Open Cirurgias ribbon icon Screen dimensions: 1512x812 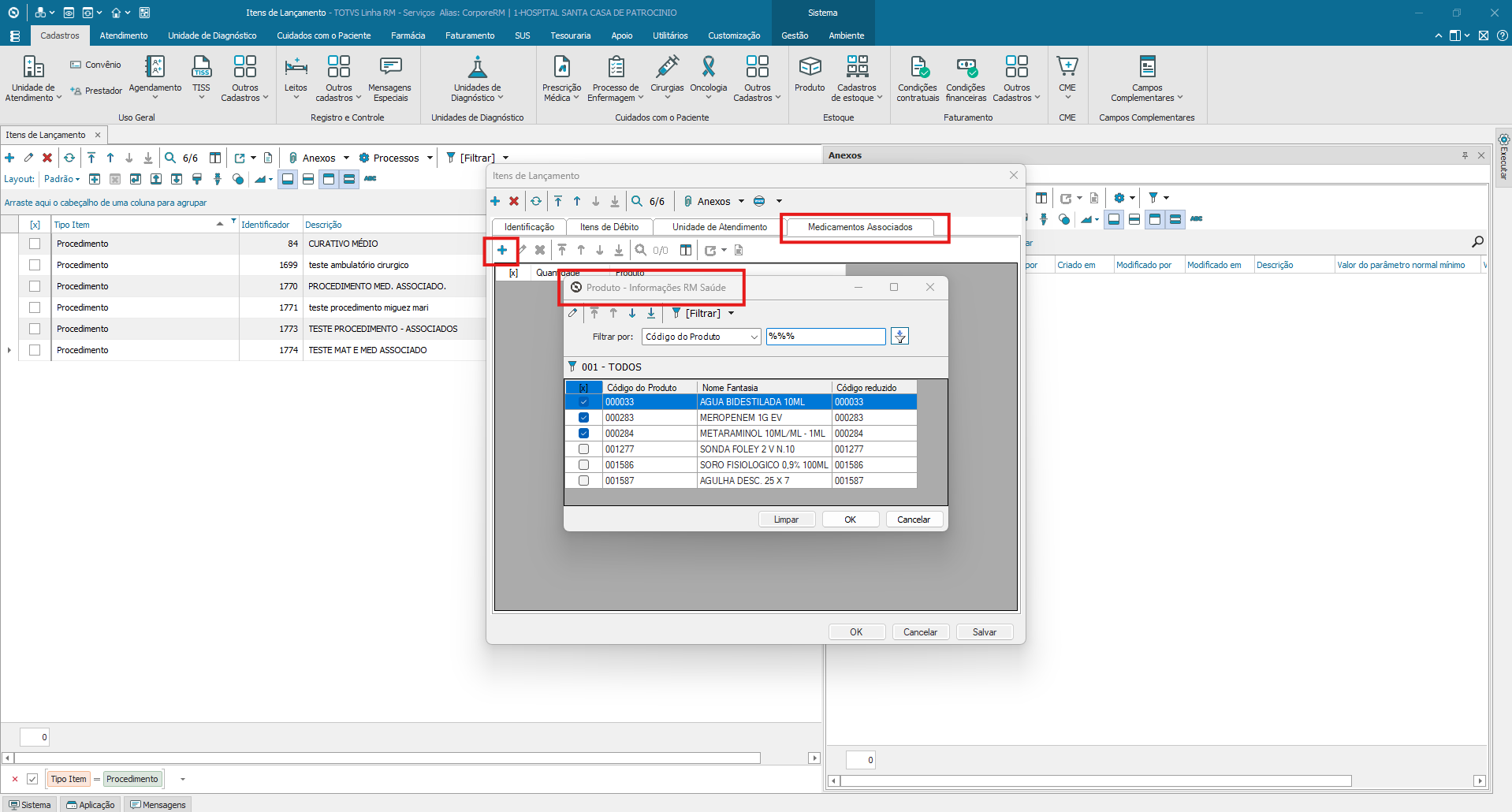(667, 77)
